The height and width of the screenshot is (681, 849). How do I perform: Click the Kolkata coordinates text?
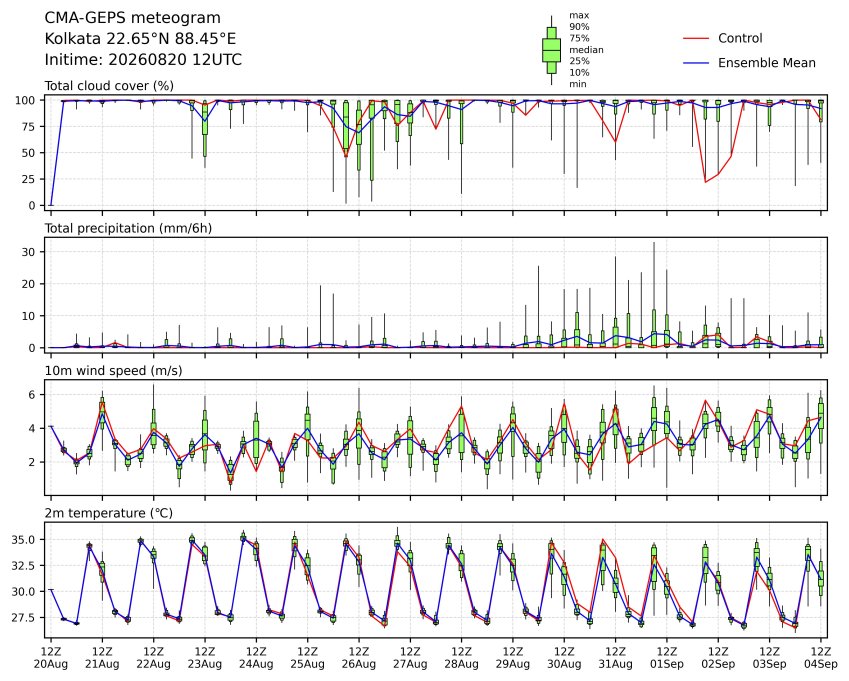(140, 39)
